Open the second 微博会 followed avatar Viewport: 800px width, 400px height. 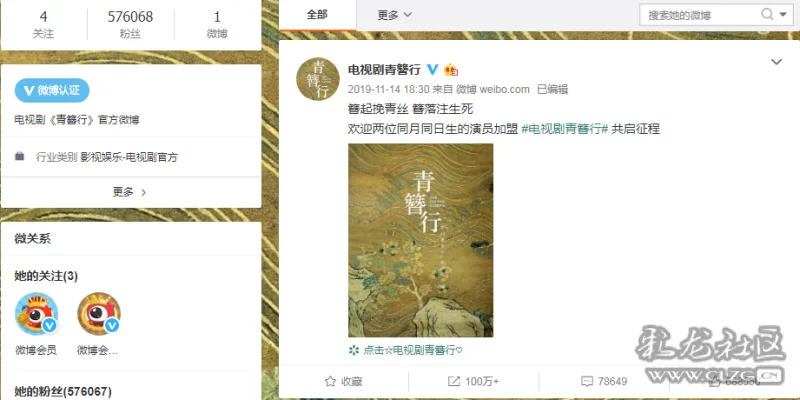point(98,314)
